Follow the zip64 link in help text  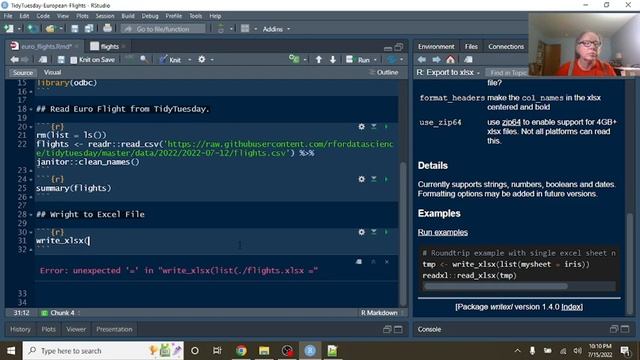pos(511,122)
